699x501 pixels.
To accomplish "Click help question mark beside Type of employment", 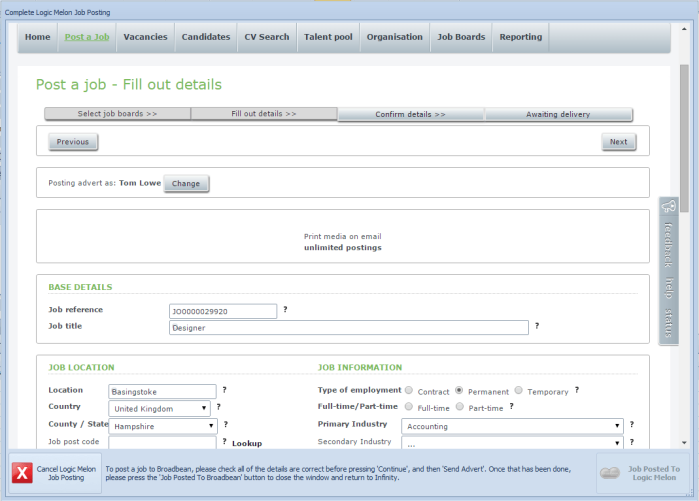I will pyautogui.click(x=577, y=390).
